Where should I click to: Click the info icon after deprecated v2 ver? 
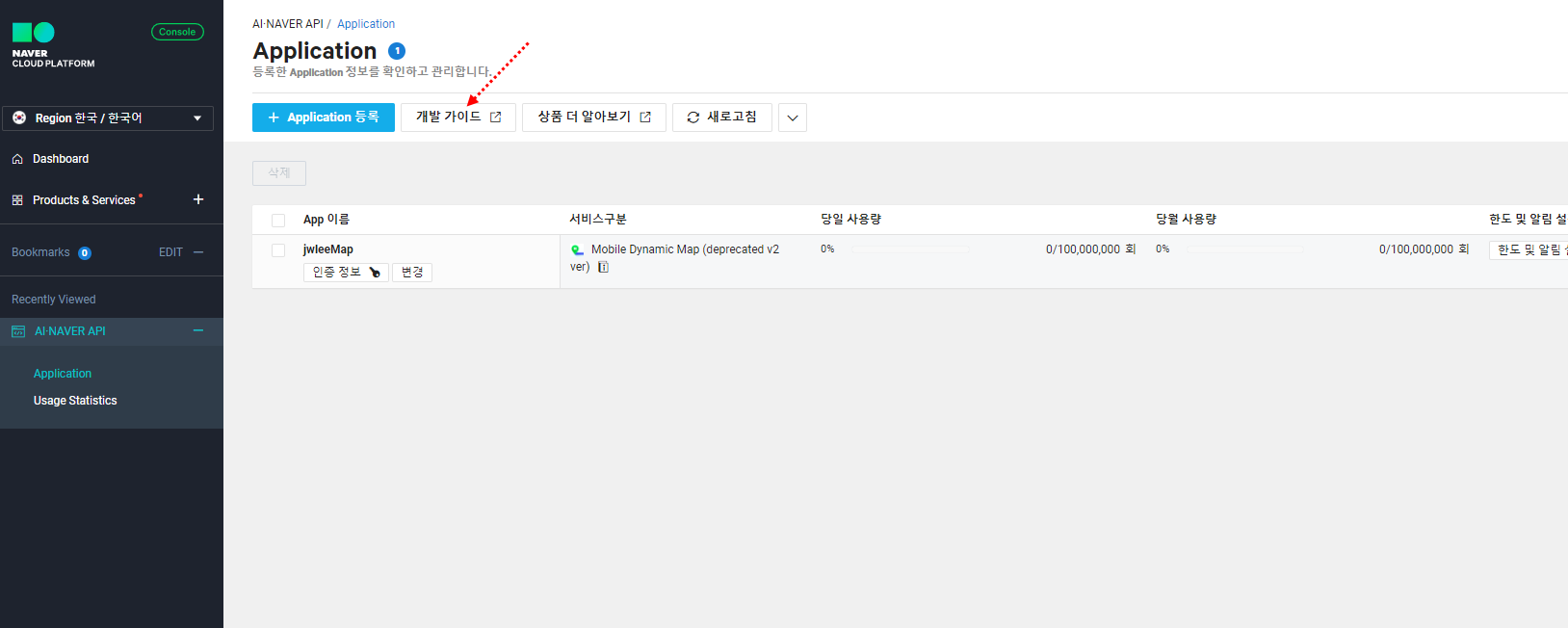(603, 268)
